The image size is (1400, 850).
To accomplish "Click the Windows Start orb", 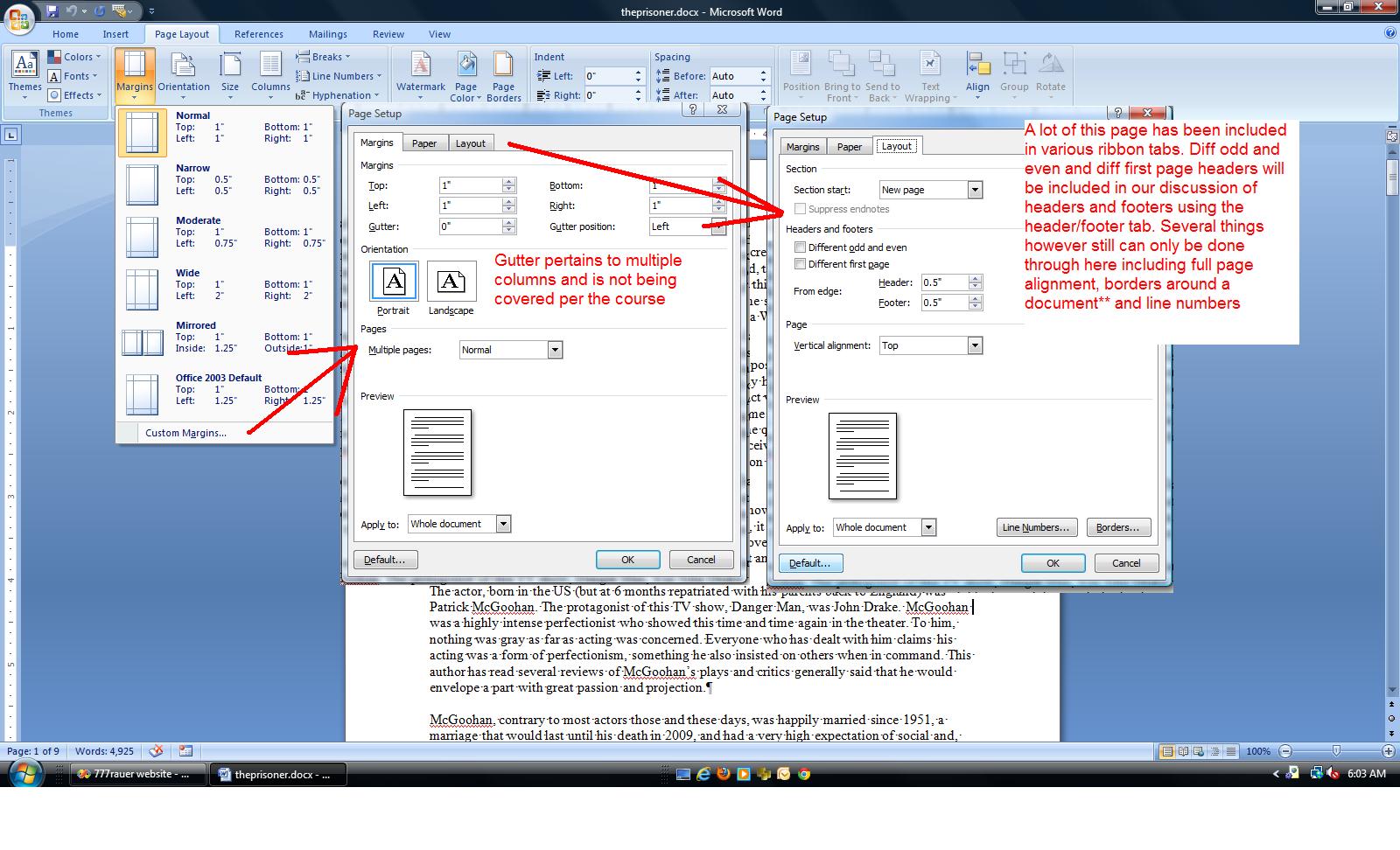I will point(26,774).
